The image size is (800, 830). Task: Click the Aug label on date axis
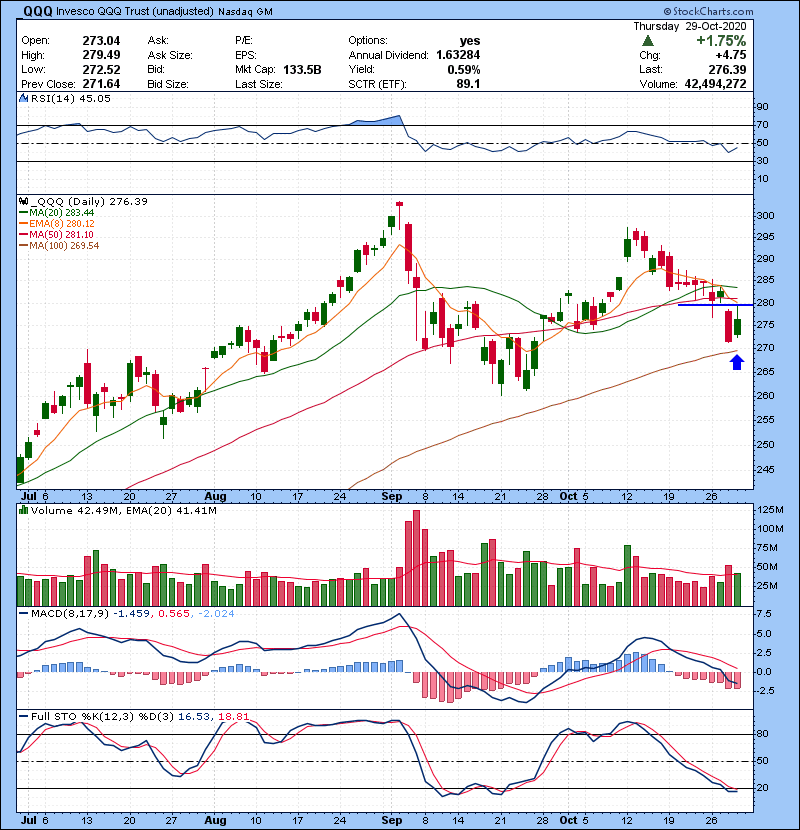216,496
